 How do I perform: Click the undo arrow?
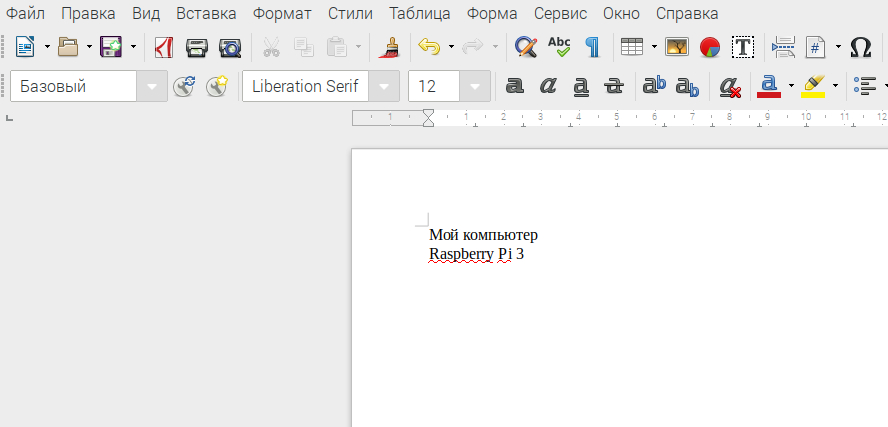429,46
